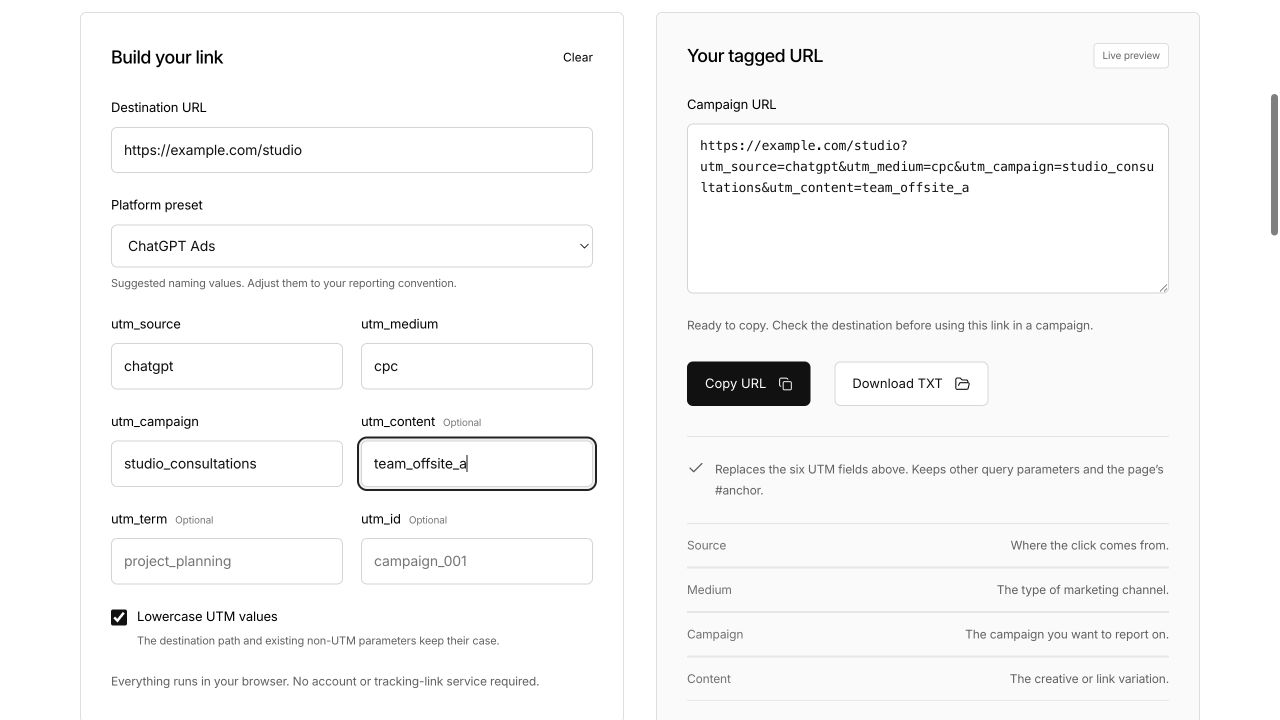The height and width of the screenshot is (720, 1280).
Task: Click the Lowercase UTM values label
Action: point(207,617)
